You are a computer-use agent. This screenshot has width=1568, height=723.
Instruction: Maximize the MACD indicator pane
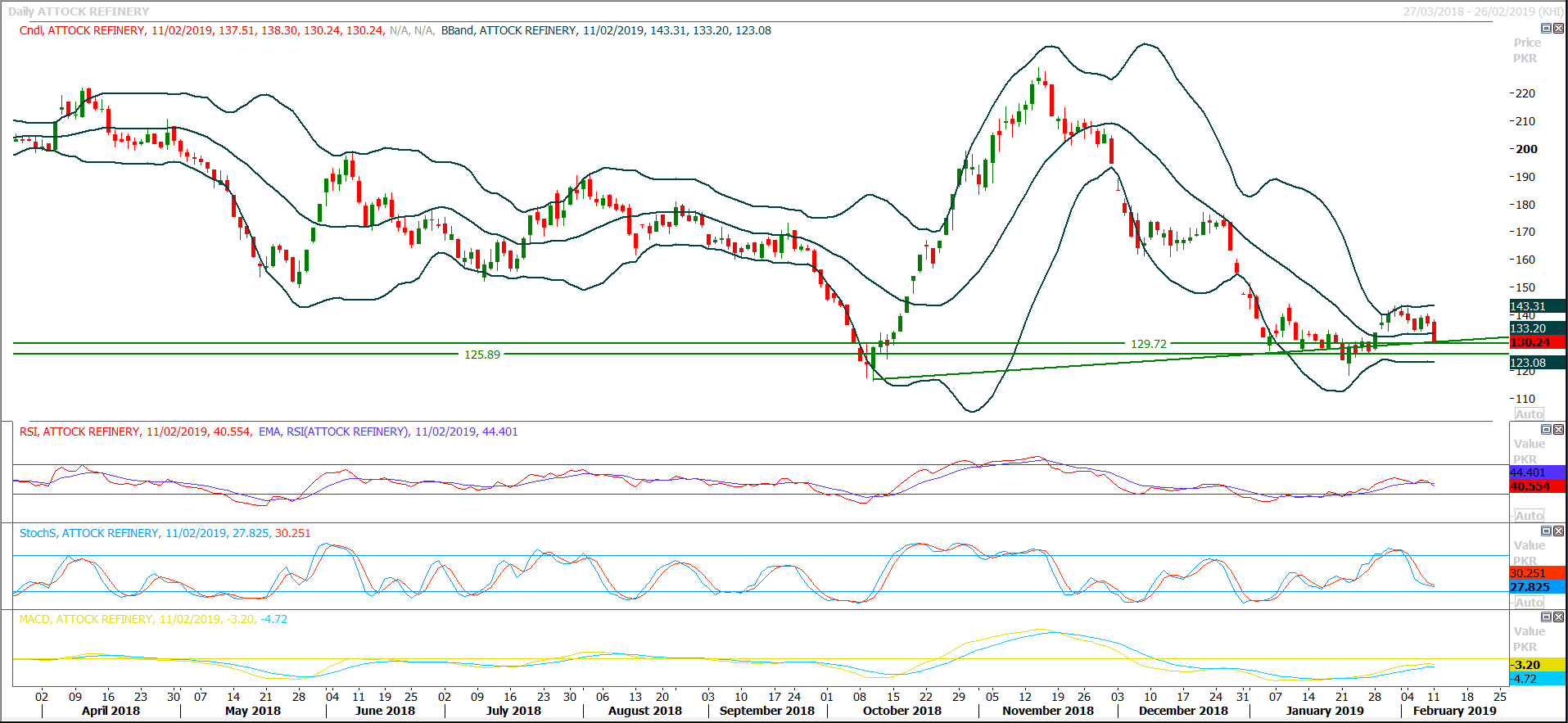[x=1546, y=617]
